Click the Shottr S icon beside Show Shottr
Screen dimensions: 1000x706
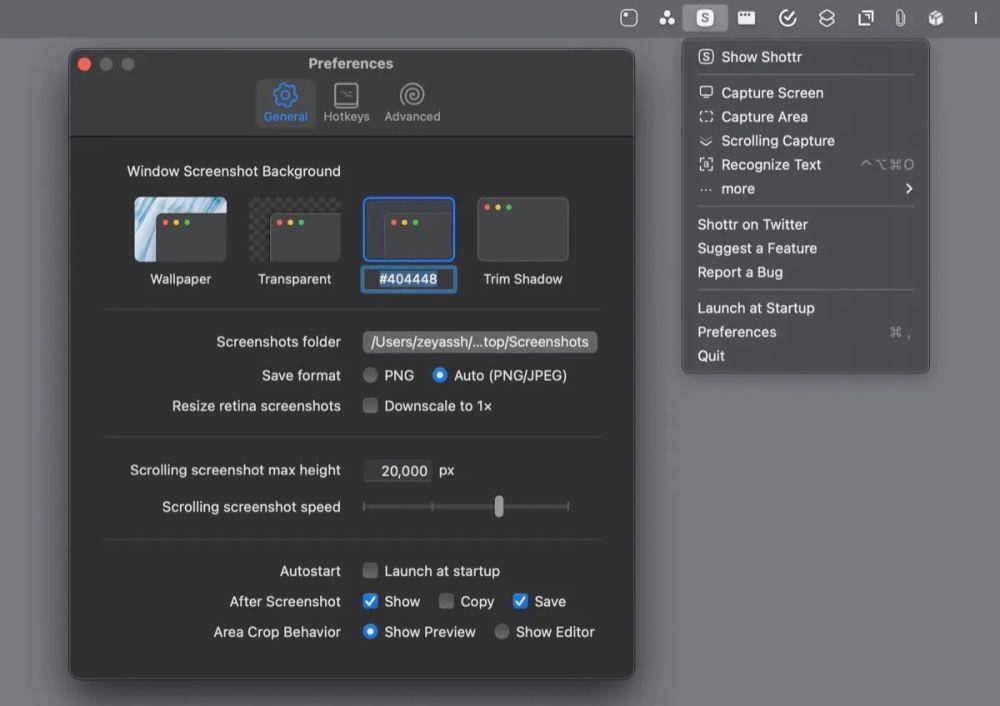tap(706, 57)
